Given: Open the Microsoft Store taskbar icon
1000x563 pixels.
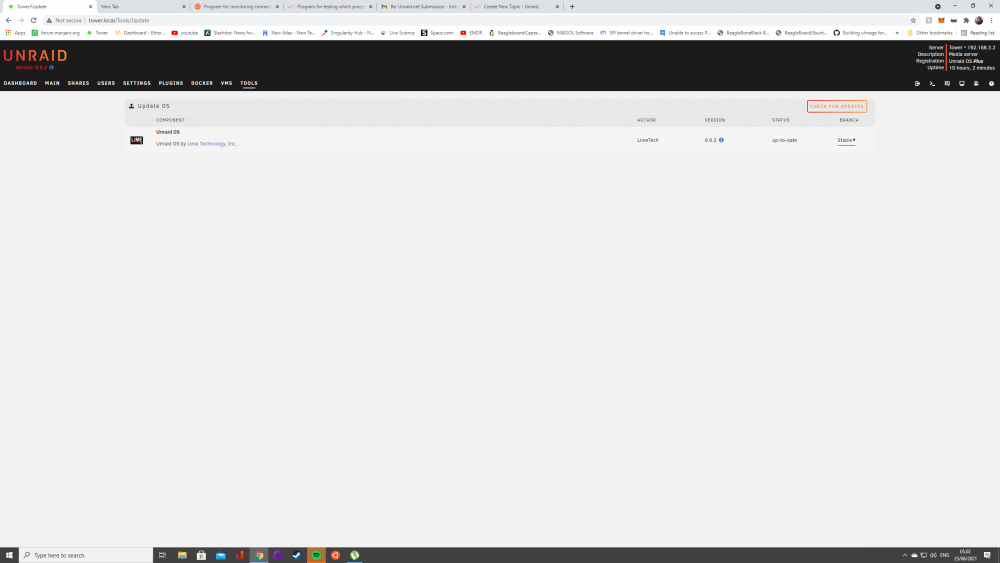Looking at the screenshot, I should pos(201,555).
